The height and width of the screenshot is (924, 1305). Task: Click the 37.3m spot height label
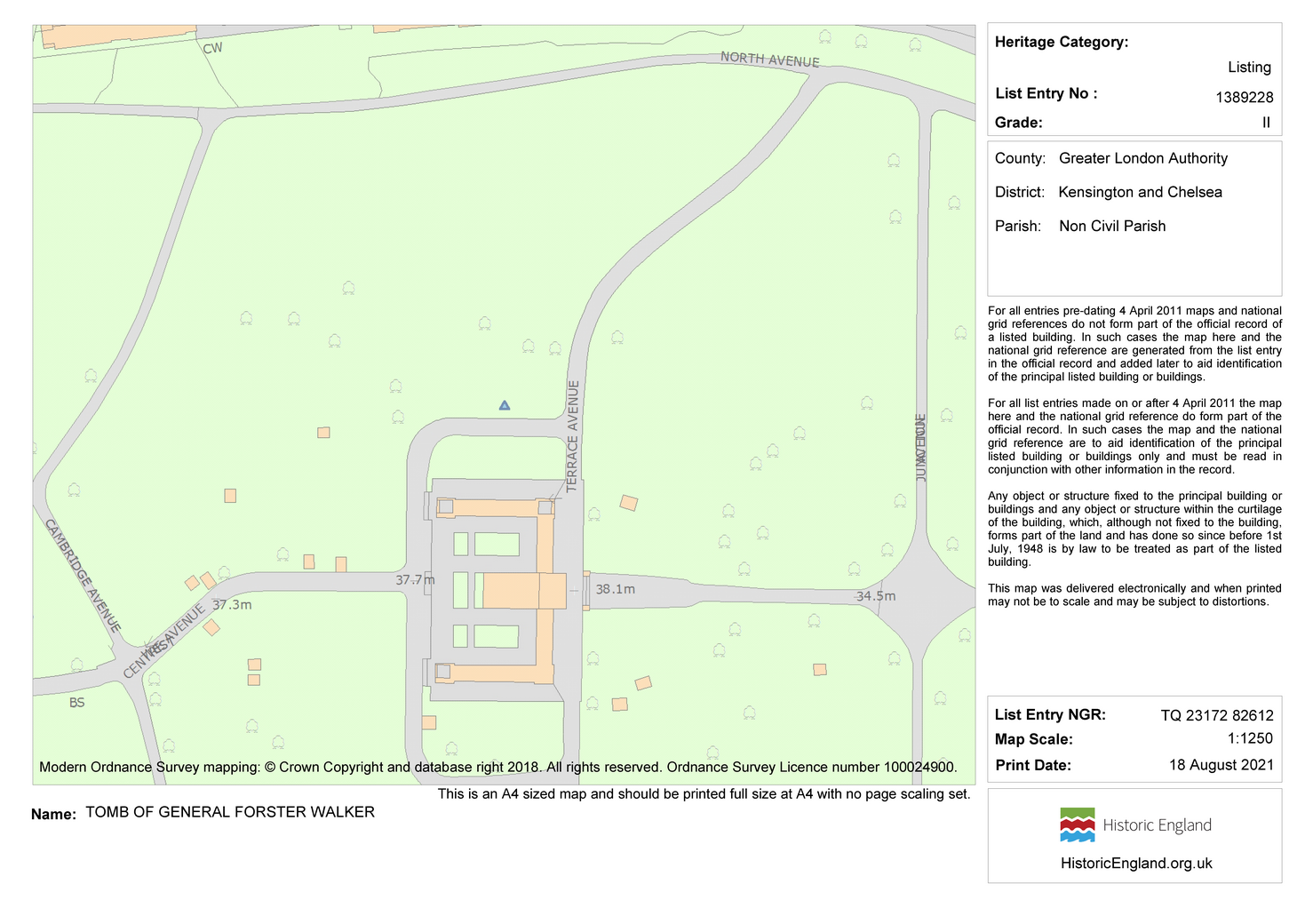click(232, 605)
